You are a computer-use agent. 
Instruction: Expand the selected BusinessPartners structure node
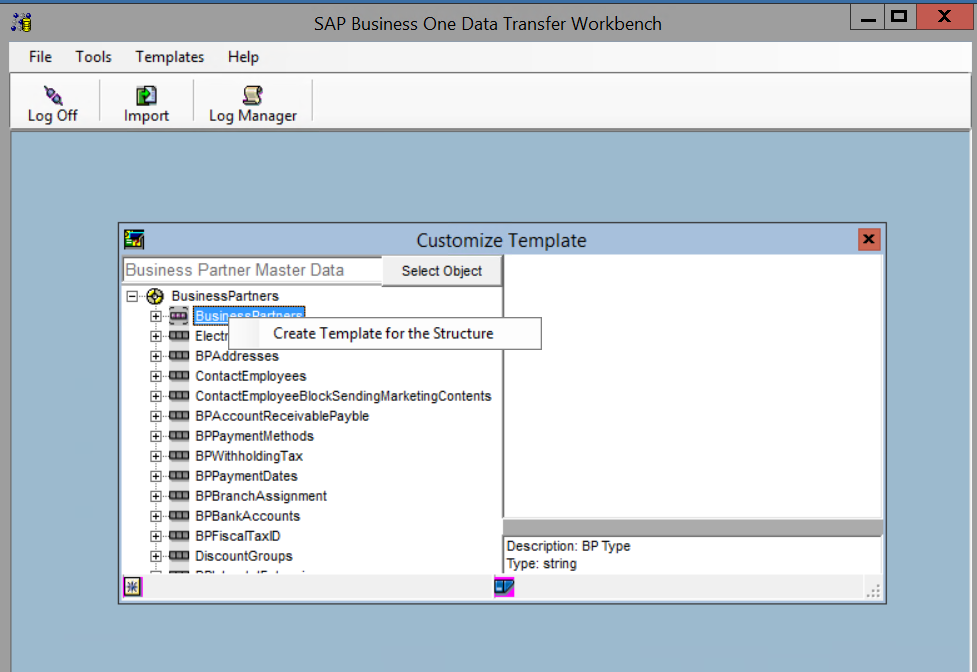pyautogui.click(x=156, y=316)
